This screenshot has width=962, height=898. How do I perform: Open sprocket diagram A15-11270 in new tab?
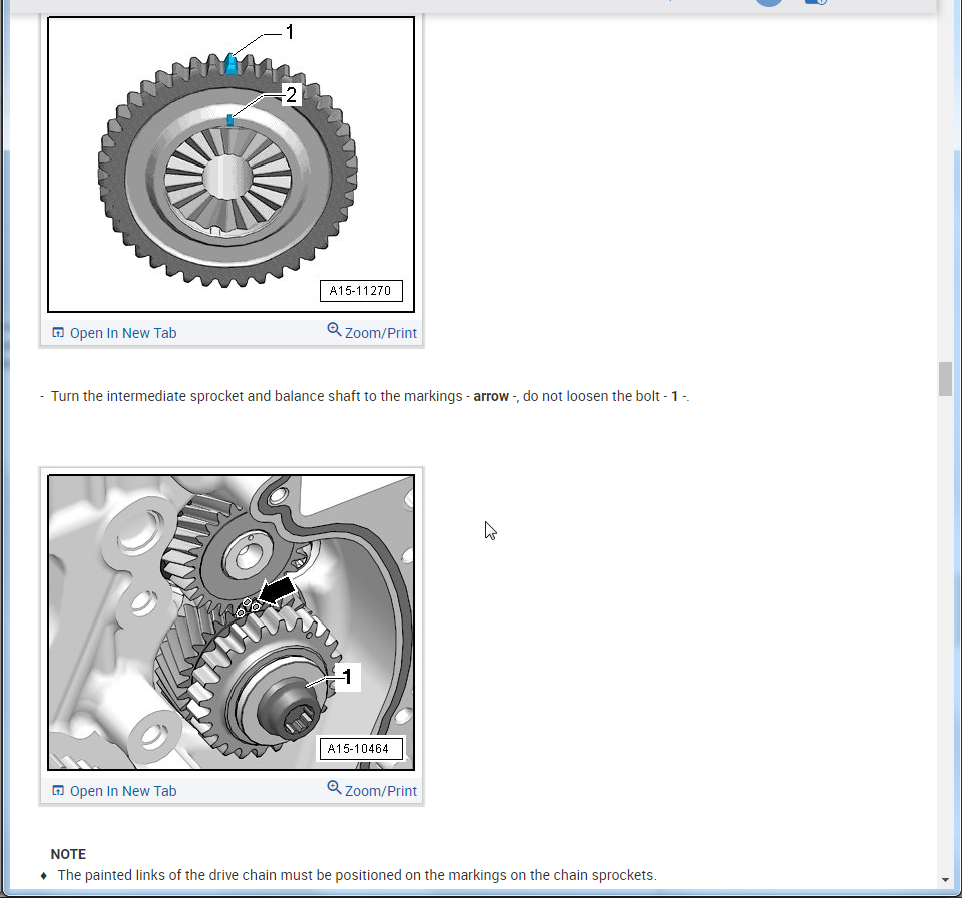[114, 333]
